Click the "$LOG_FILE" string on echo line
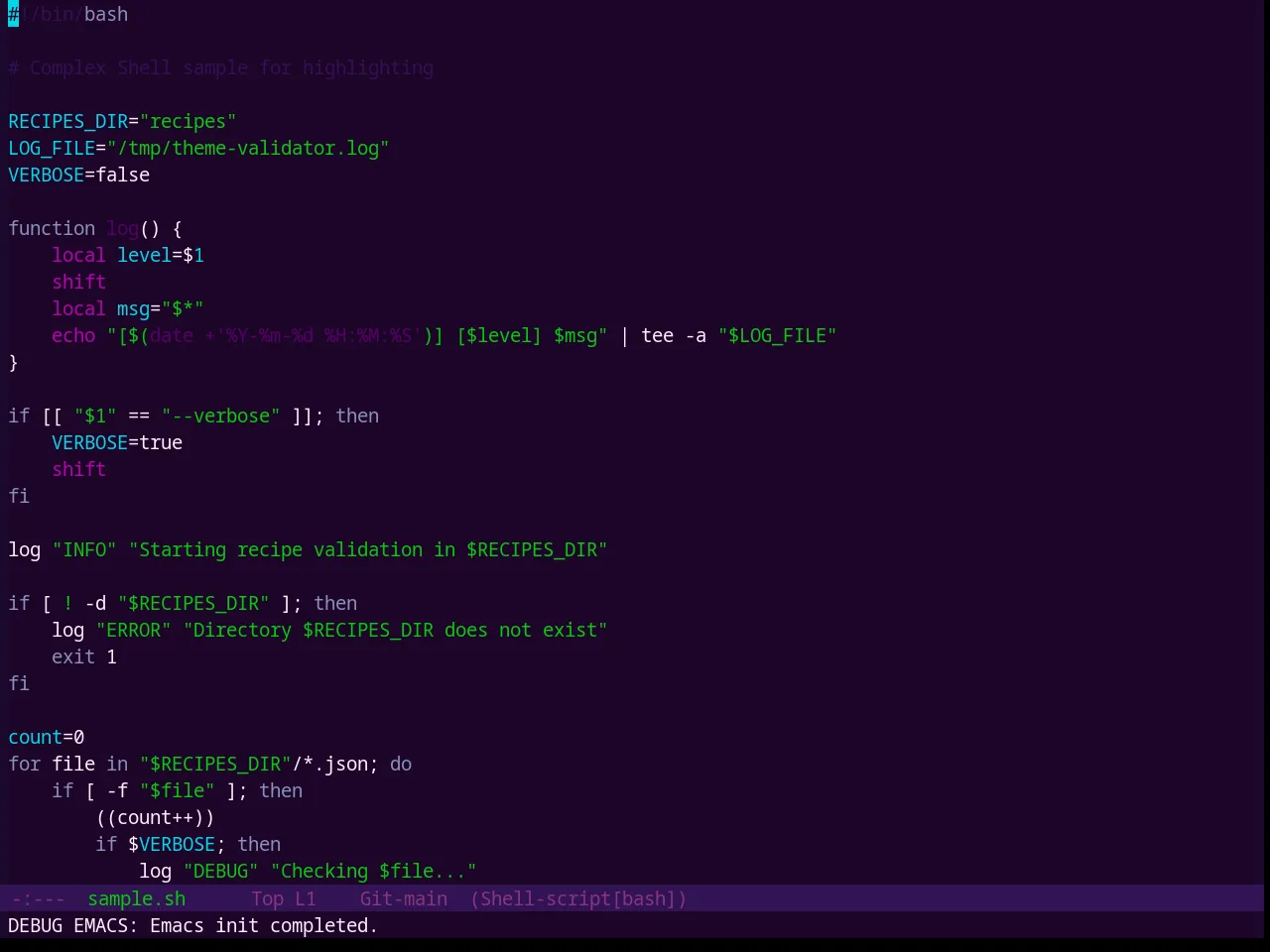1270x952 pixels. click(777, 335)
